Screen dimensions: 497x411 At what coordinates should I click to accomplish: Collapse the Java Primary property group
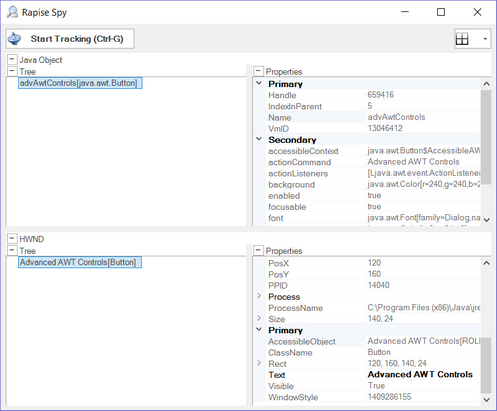click(259, 83)
